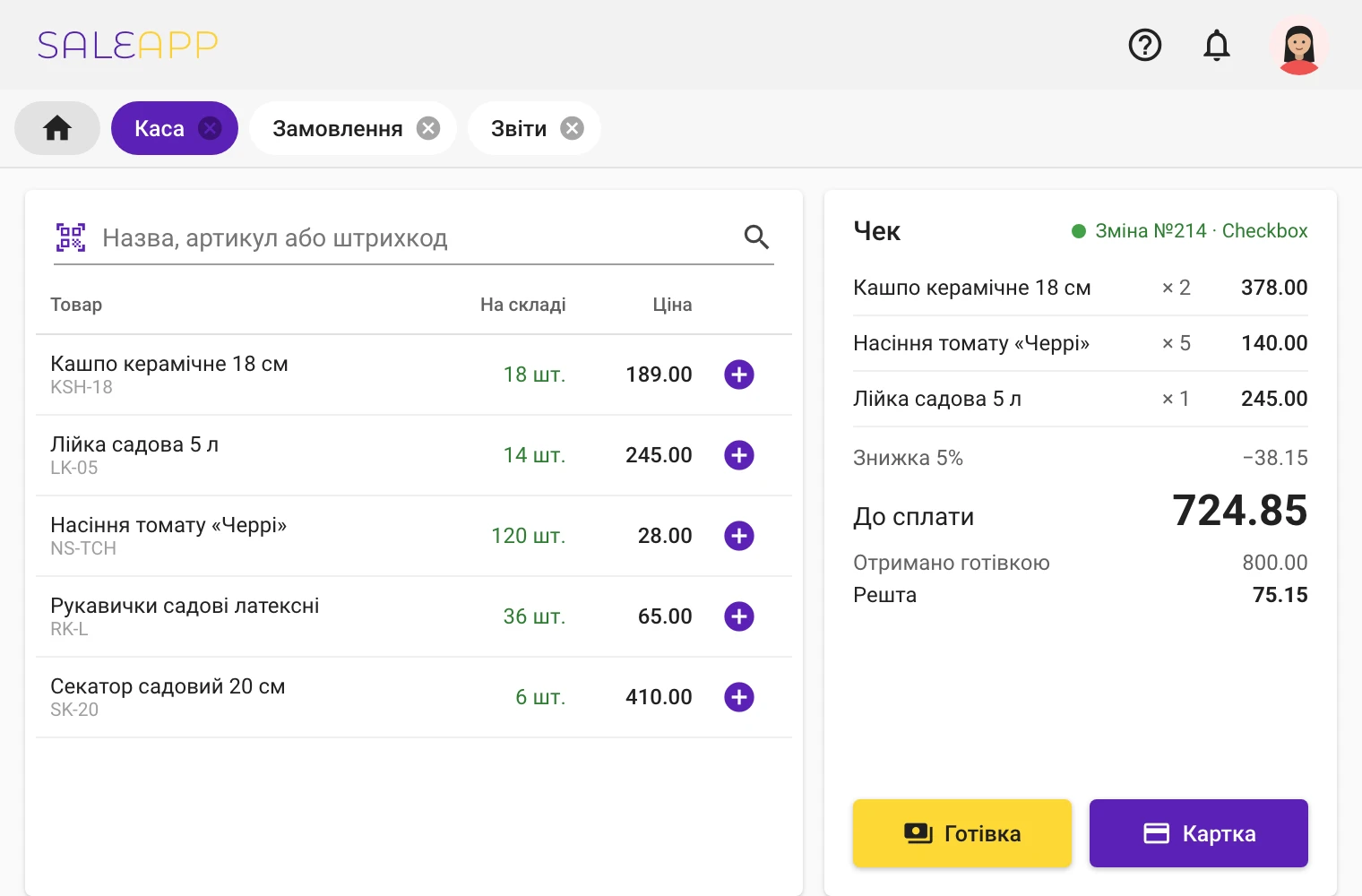This screenshot has width=1362, height=896.
Task: Select Рукавички садові латексні product name
Action: [185, 606]
